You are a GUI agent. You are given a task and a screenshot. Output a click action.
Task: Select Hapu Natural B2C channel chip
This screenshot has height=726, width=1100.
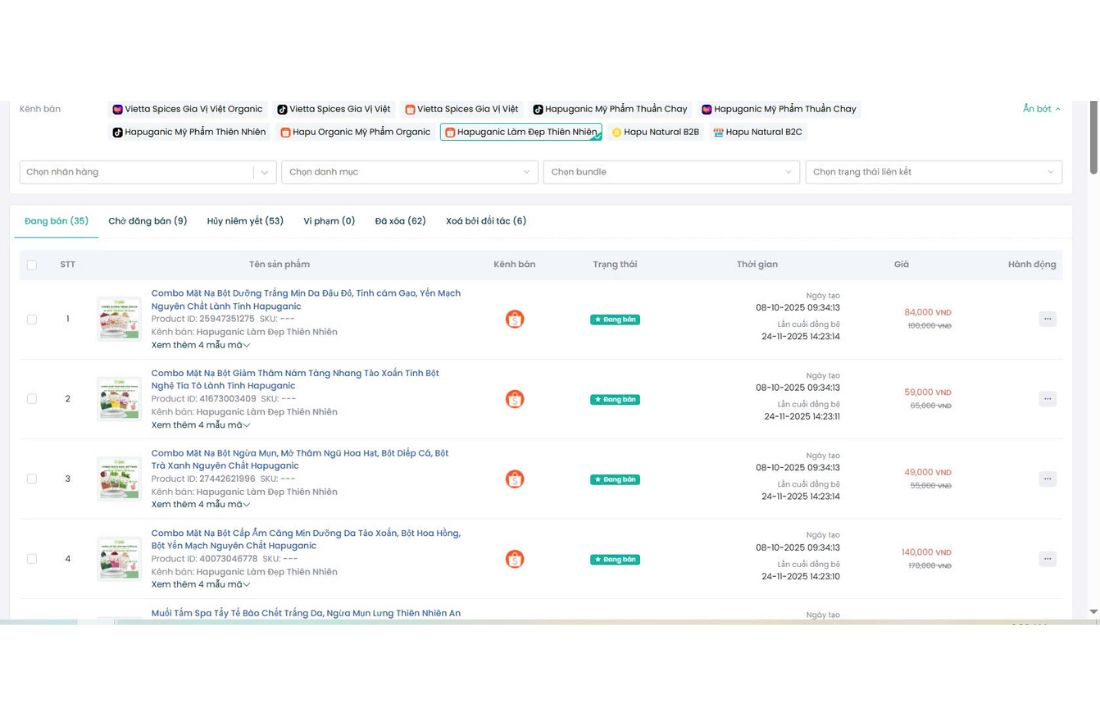point(758,132)
